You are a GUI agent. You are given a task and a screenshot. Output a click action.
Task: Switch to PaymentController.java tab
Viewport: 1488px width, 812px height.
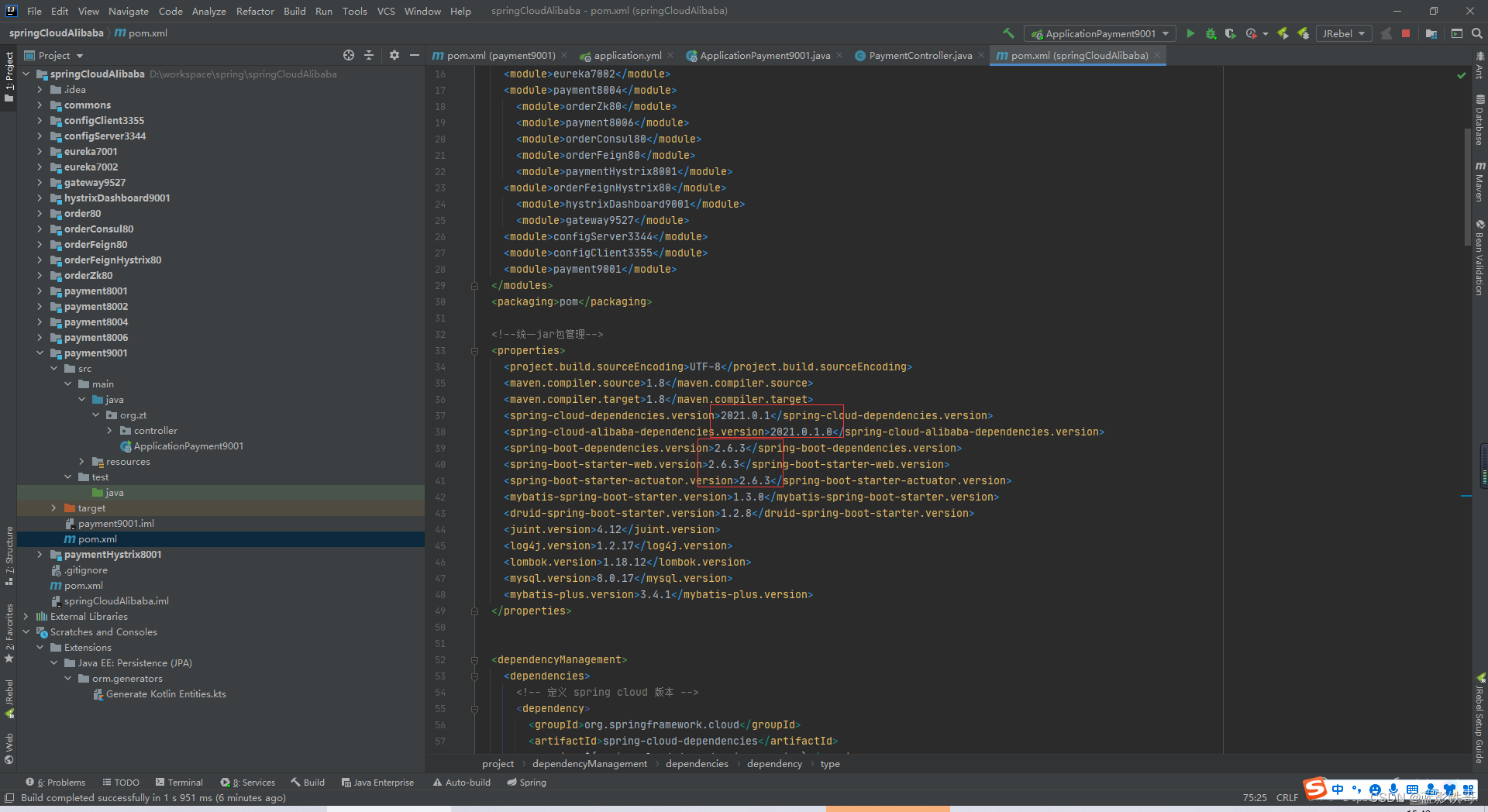[920, 55]
